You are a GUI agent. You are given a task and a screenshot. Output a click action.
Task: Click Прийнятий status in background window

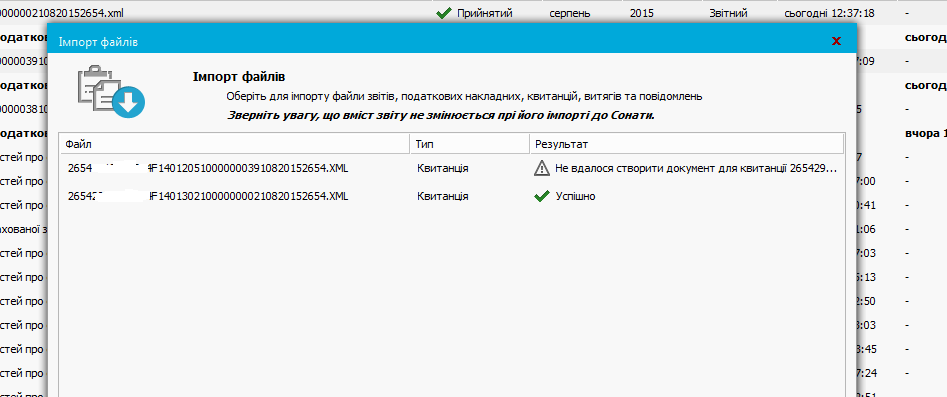[485, 13]
